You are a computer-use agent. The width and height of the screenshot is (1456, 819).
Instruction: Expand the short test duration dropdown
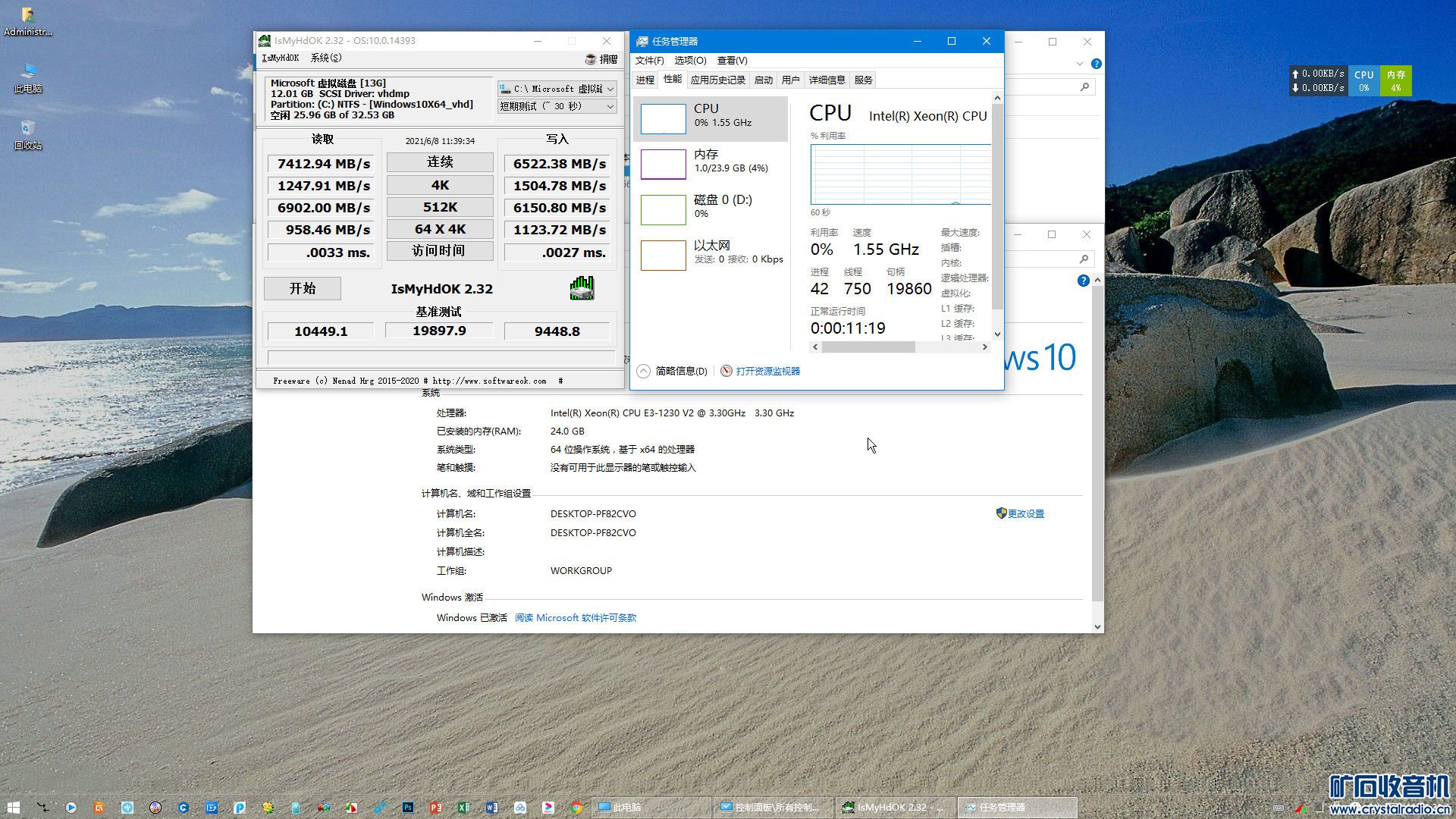pos(557,107)
